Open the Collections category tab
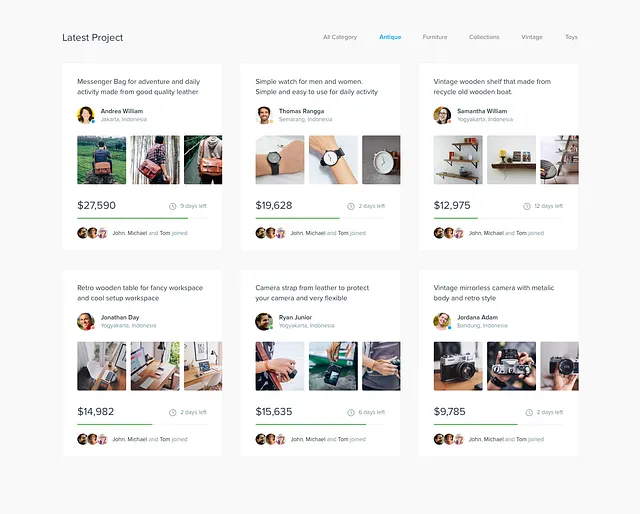 pyautogui.click(x=484, y=37)
